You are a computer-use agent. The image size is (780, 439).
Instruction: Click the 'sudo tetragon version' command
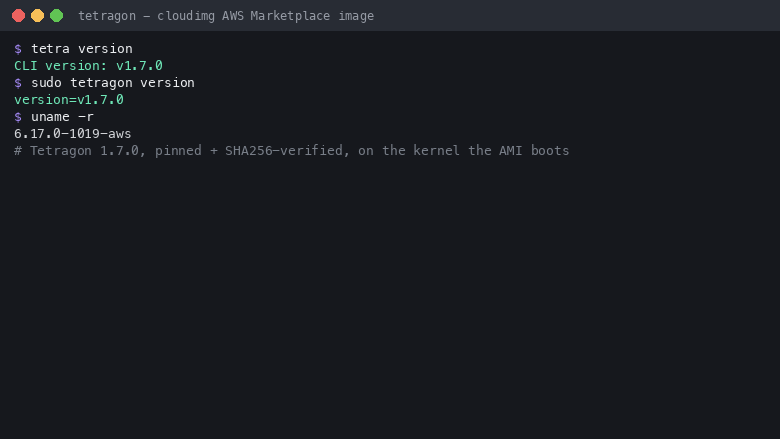(112, 83)
